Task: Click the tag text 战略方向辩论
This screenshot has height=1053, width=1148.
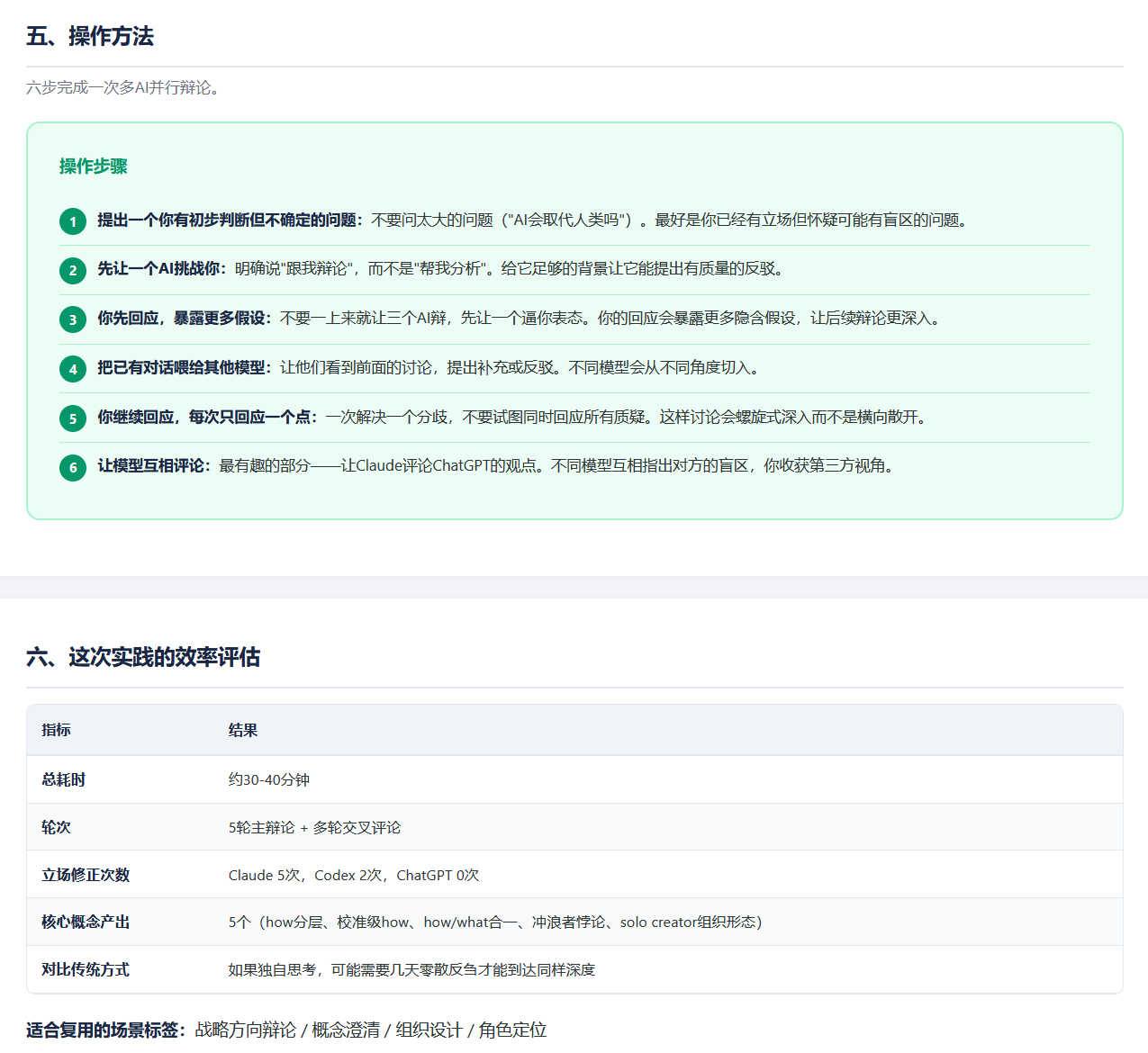Action: pos(246,1030)
